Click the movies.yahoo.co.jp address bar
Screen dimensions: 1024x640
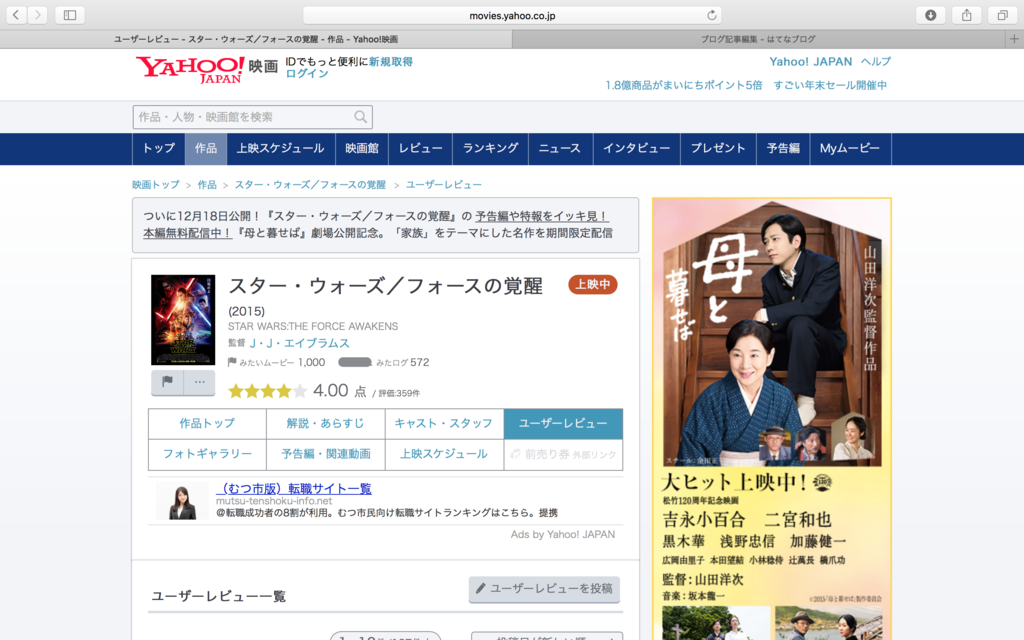pos(513,15)
